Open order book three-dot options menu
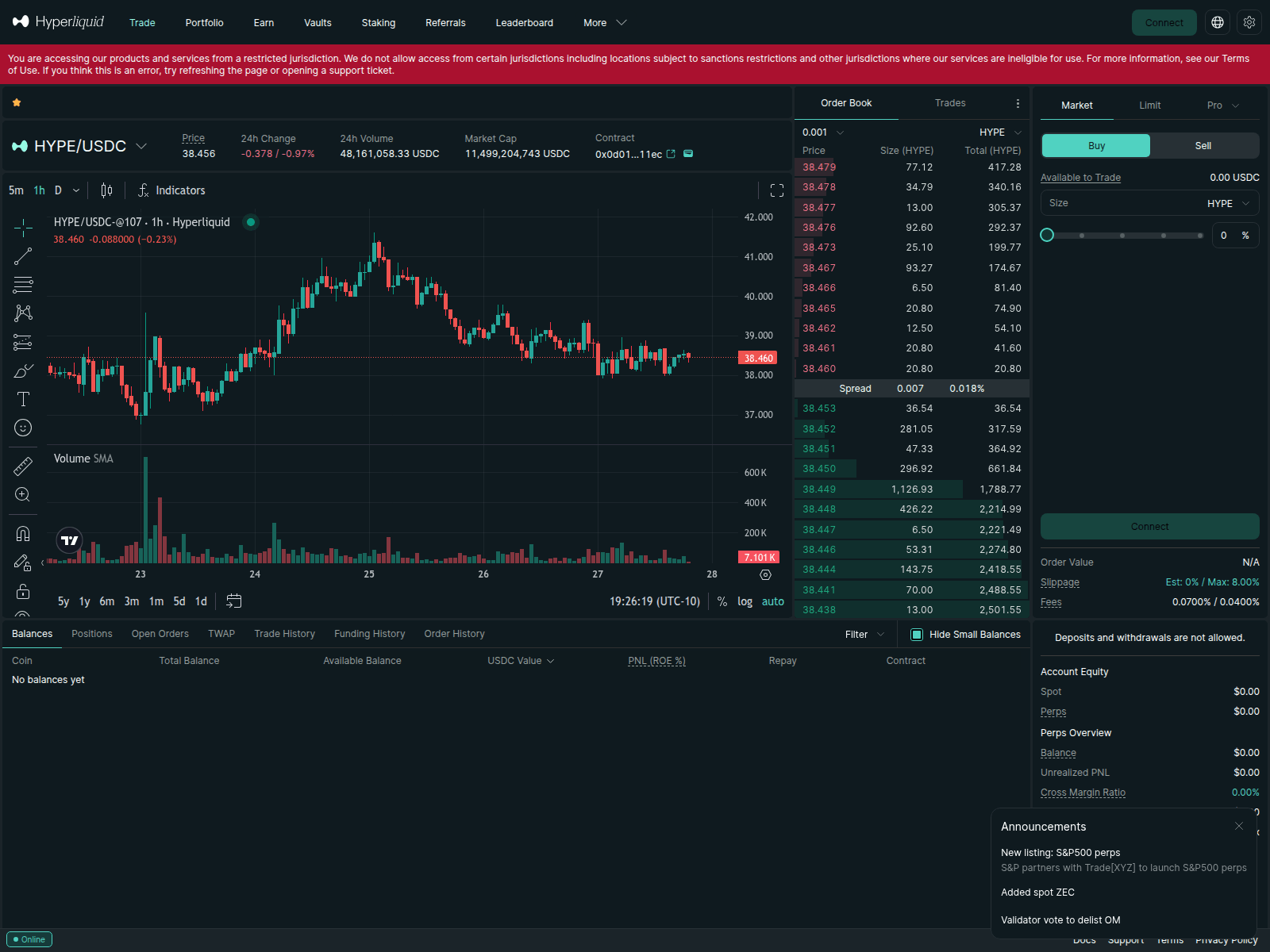This screenshot has height=952, width=1270. (1018, 103)
